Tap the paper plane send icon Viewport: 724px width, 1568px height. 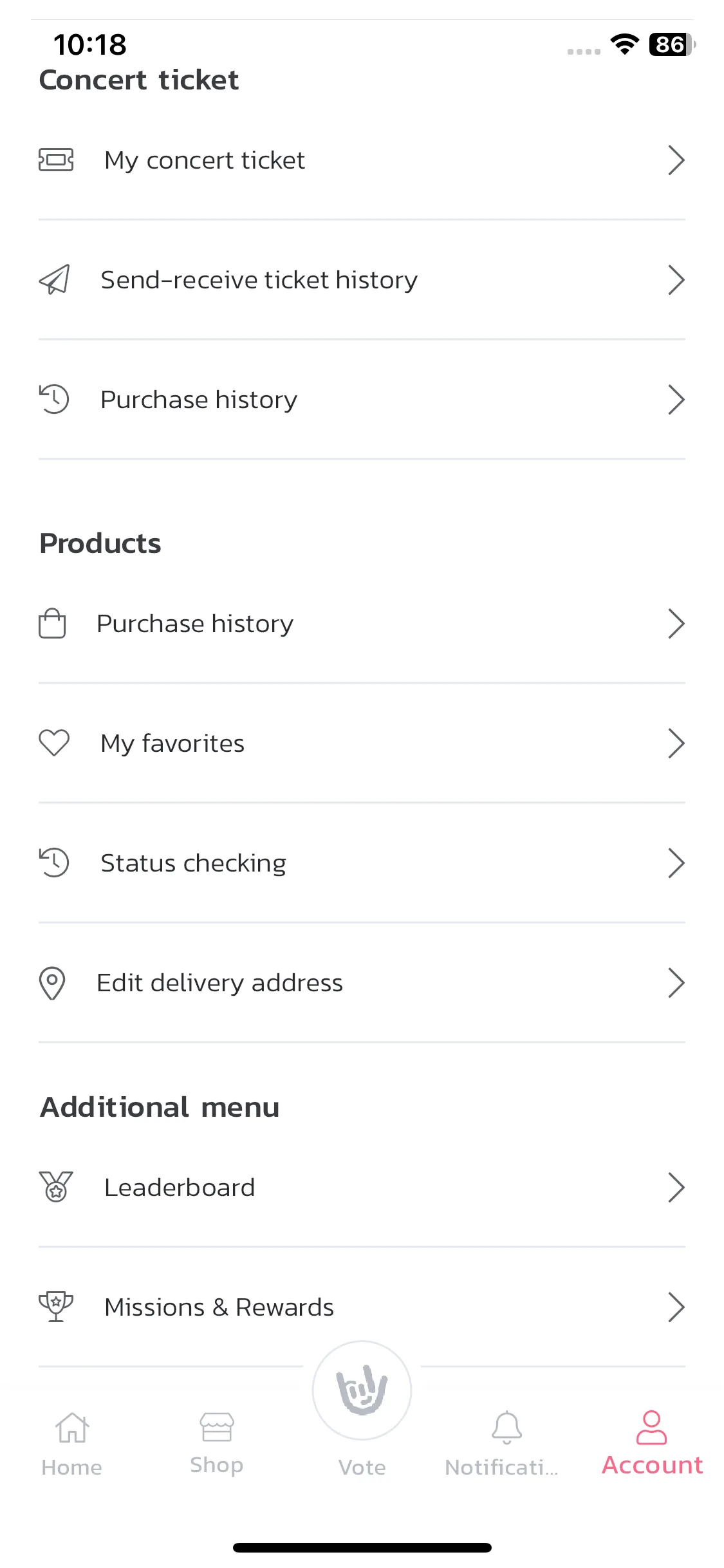tap(55, 279)
